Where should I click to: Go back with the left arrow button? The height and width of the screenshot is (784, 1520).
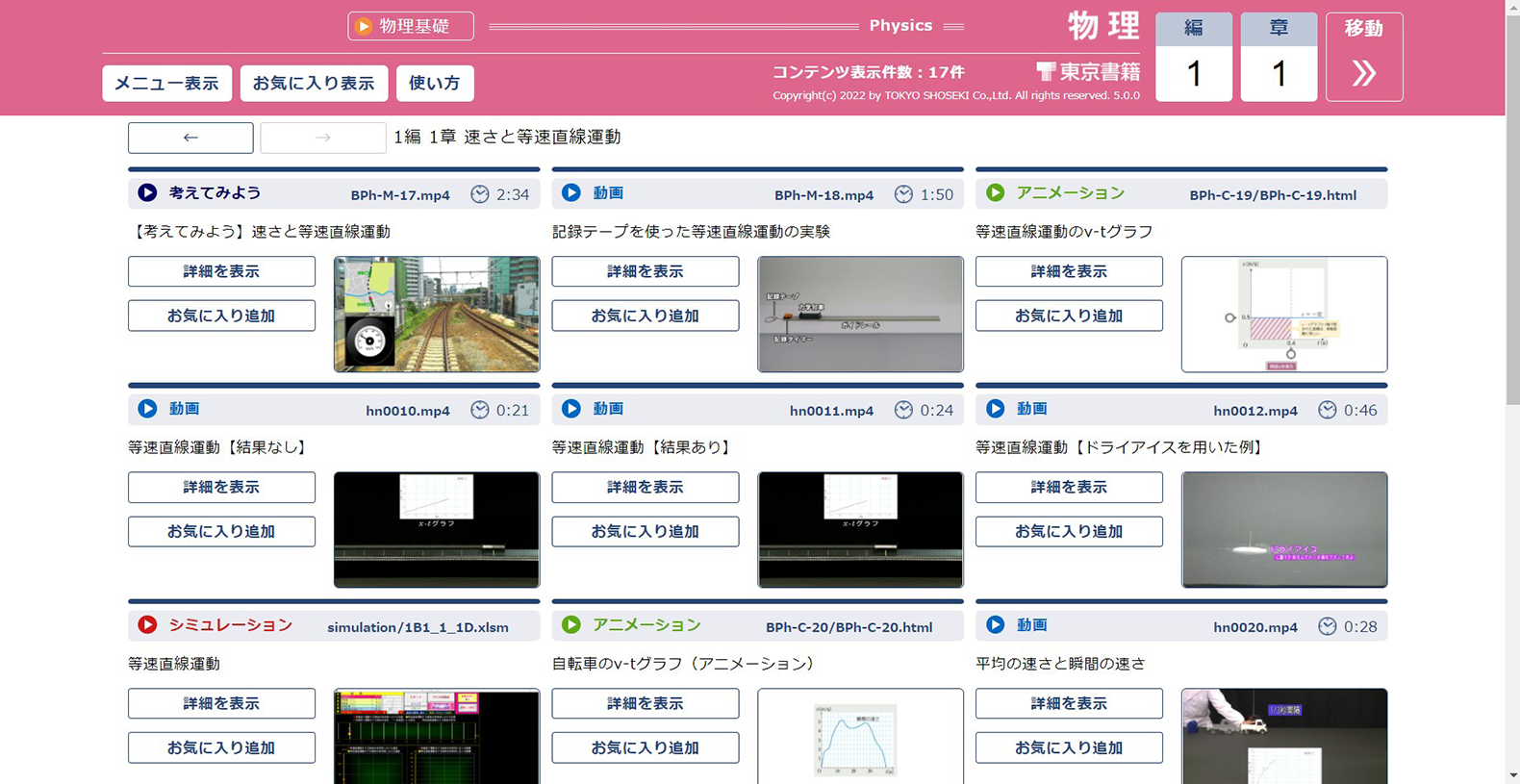[x=190, y=138]
